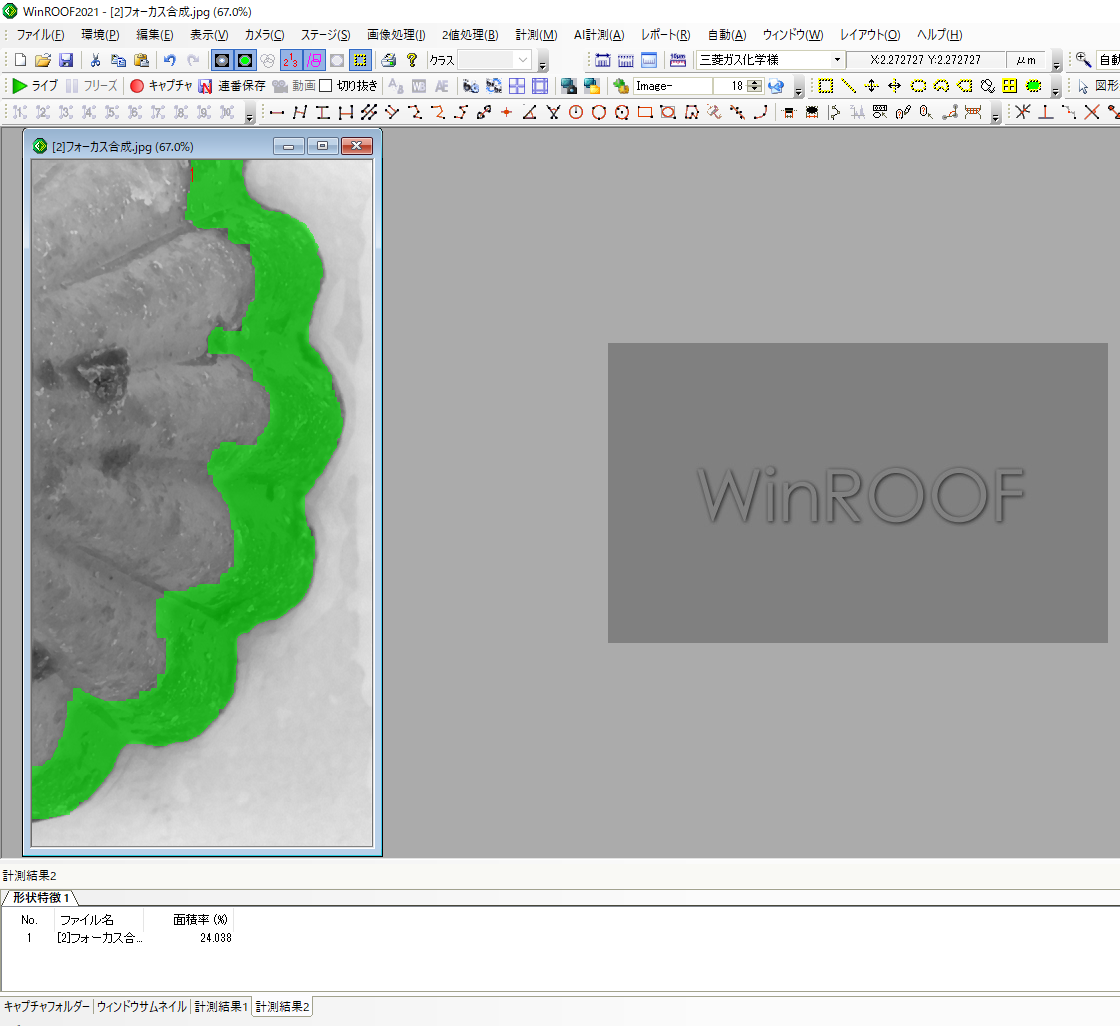Viewport: 1120px width, 1026px height.
Task: Select the angle measurement tool
Action: pos(529,112)
